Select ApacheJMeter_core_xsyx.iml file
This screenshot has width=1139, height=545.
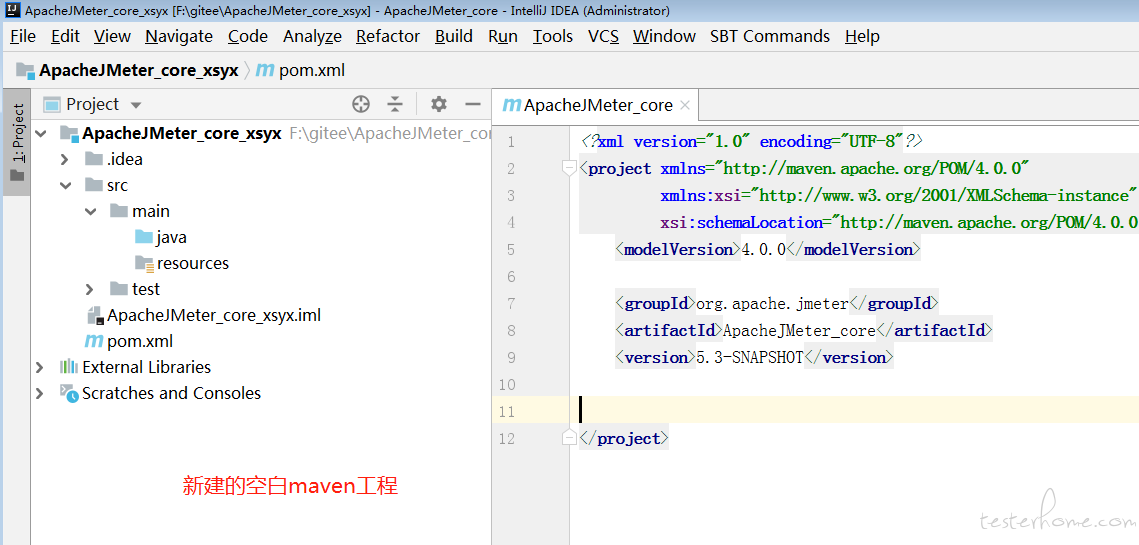tap(214, 315)
